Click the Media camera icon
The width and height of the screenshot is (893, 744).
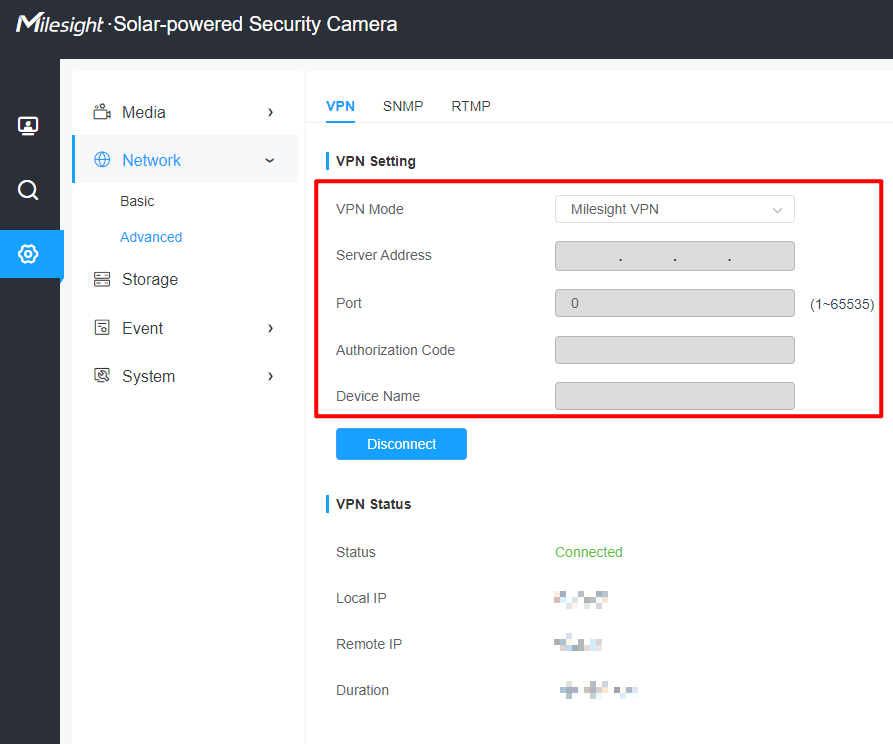(102, 112)
